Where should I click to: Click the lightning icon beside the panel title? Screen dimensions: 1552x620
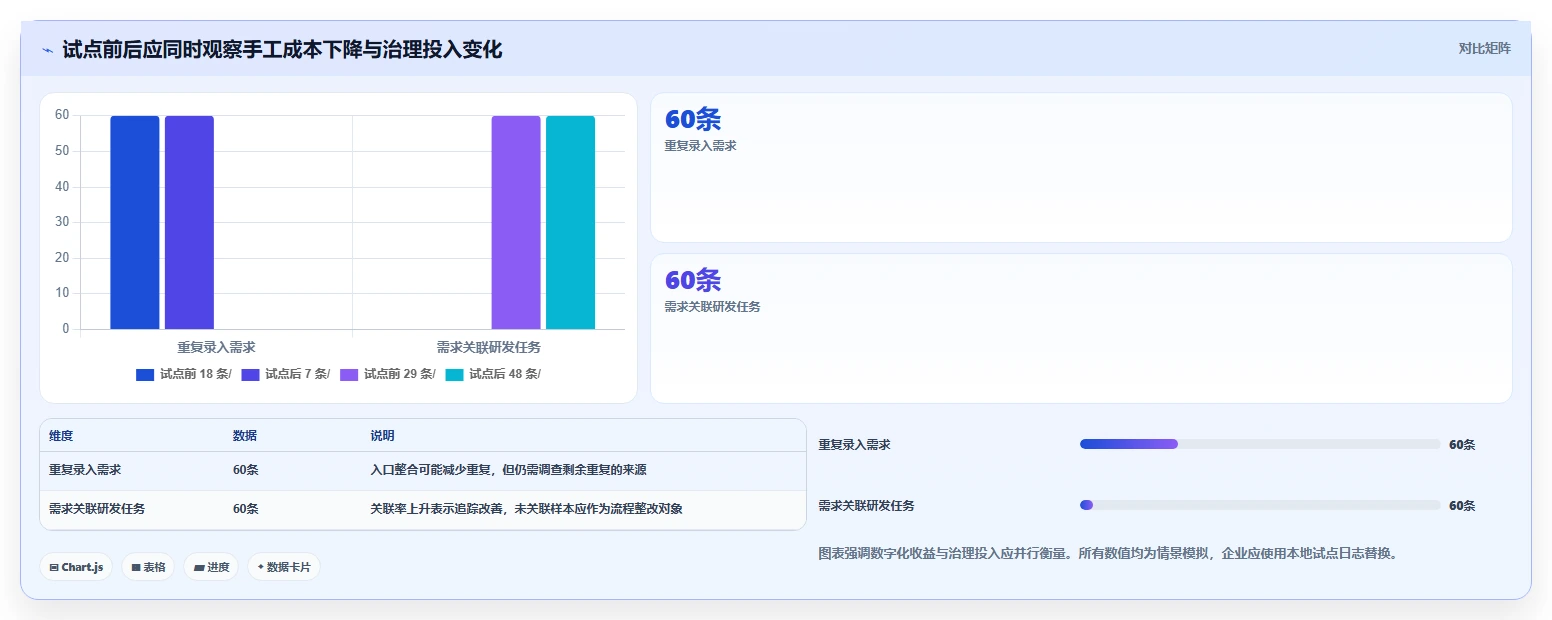click(x=48, y=50)
